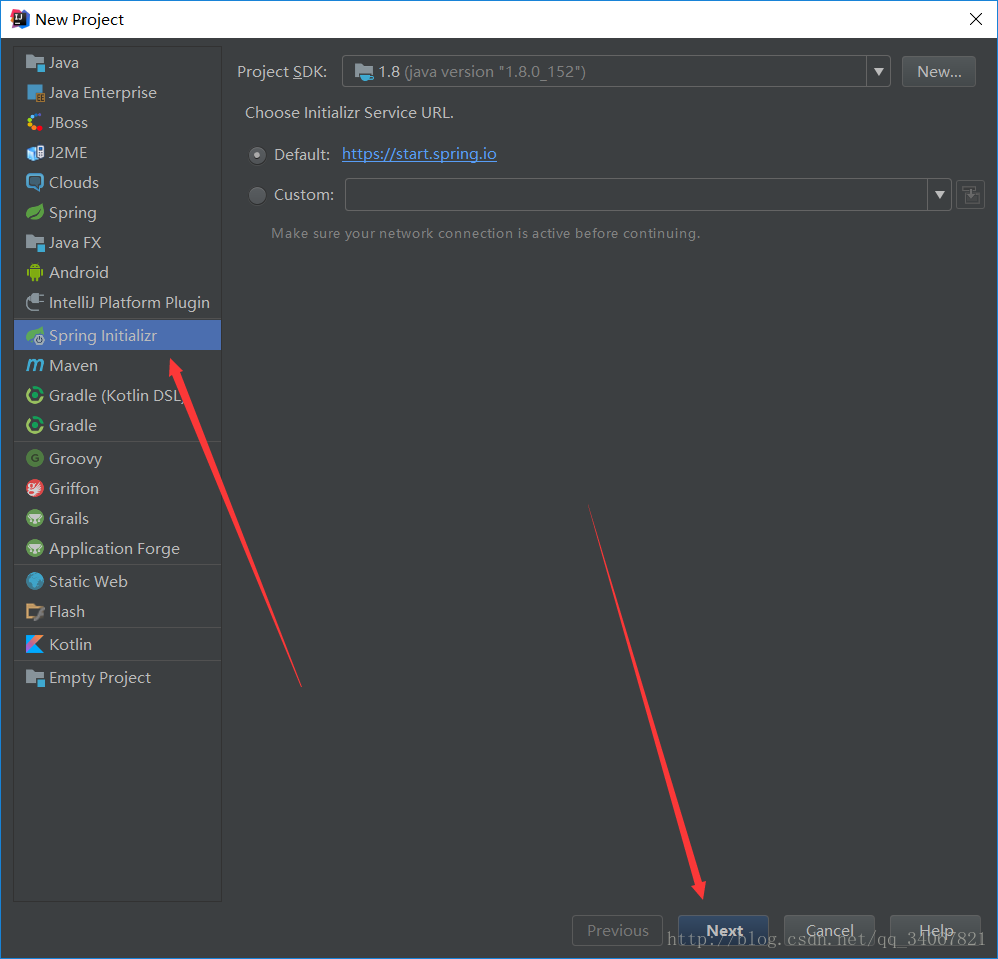Click the Spring Initializr icon
The width and height of the screenshot is (998, 959).
point(35,336)
